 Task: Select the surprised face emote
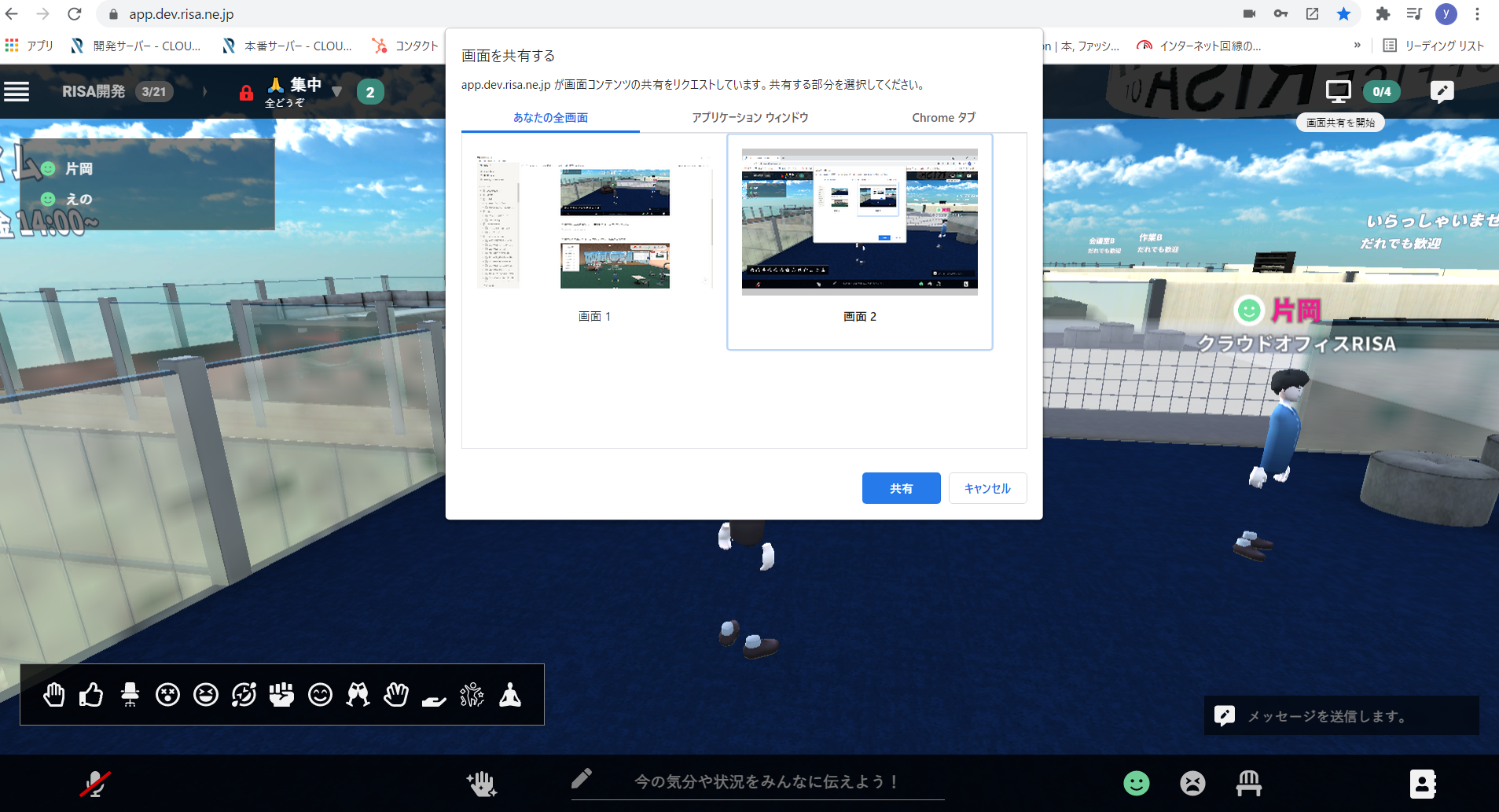click(167, 695)
